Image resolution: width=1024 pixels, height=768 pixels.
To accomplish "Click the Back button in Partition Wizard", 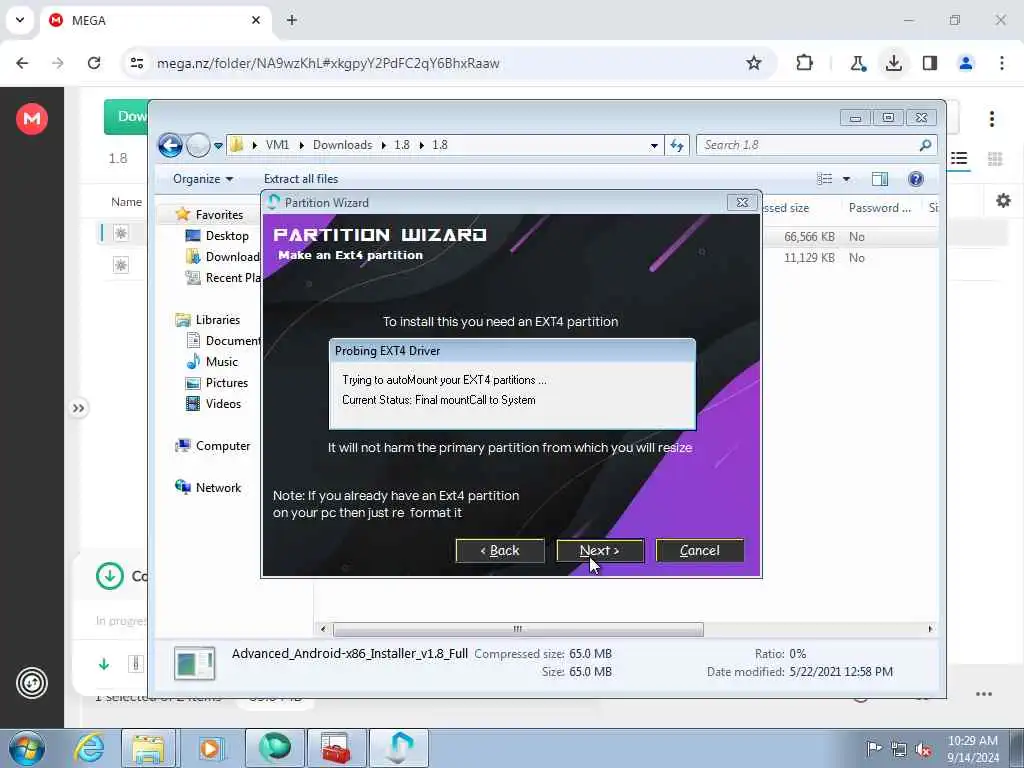I will coord(500,551).
